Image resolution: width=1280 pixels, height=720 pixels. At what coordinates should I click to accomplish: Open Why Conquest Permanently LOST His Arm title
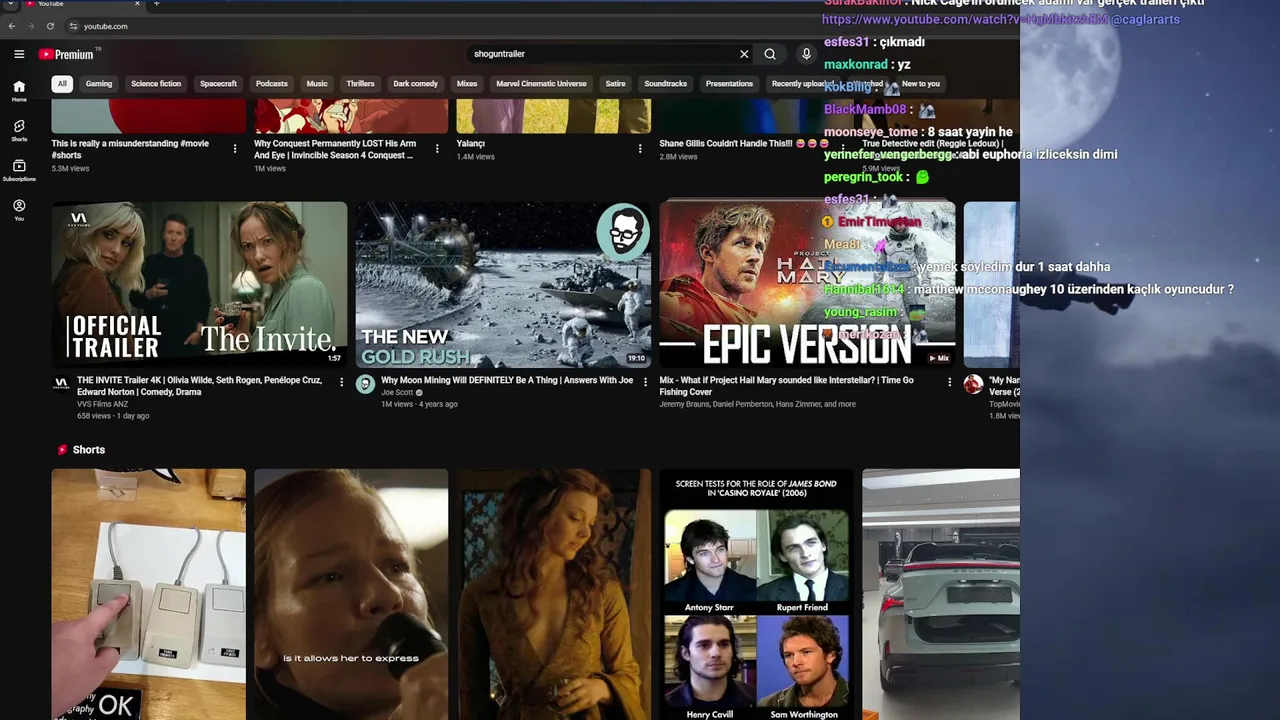[x=335, y=149]
